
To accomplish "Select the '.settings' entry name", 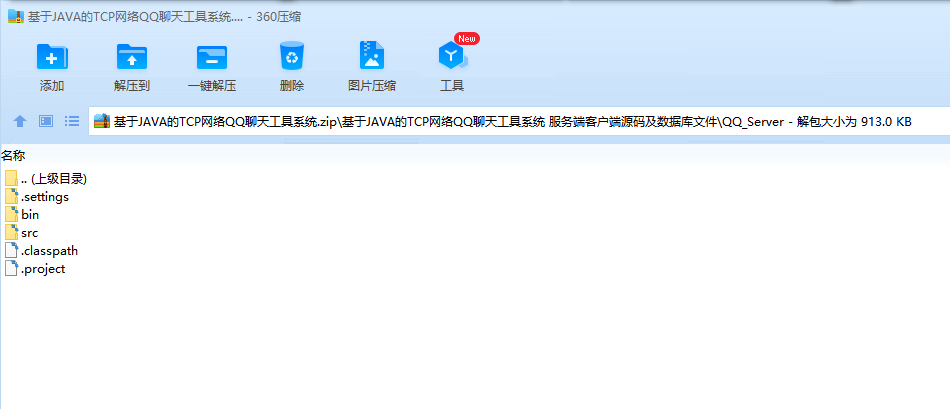I will click(45, 197).
